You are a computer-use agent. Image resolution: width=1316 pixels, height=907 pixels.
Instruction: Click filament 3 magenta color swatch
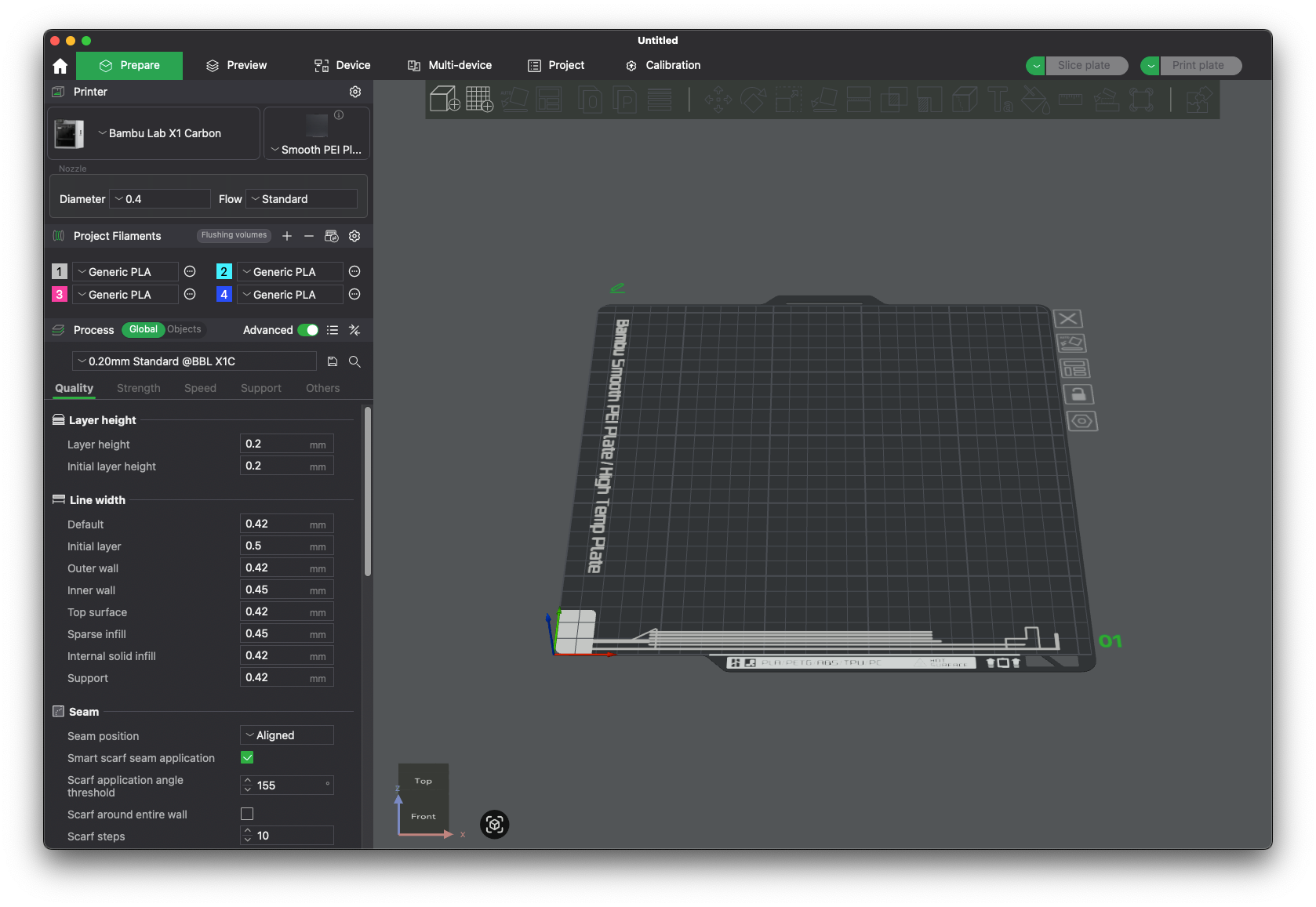(x=60, y=295)
